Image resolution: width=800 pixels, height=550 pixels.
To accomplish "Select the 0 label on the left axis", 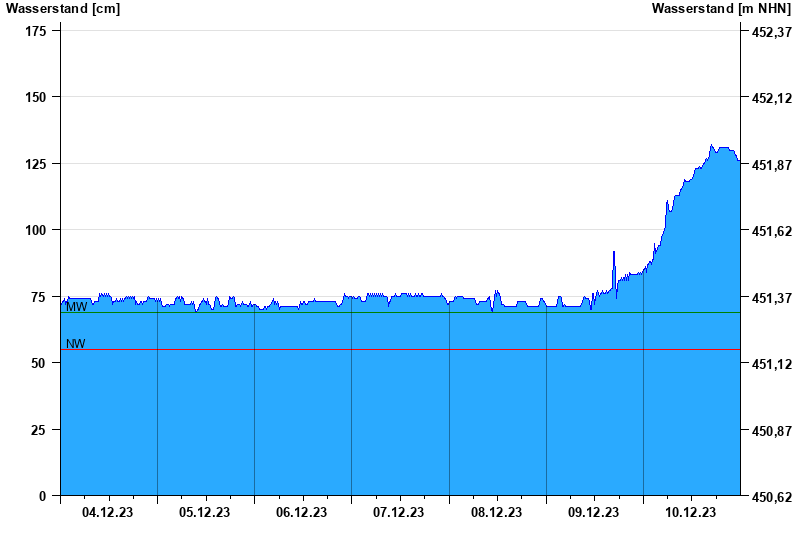I will click(42, 496).
